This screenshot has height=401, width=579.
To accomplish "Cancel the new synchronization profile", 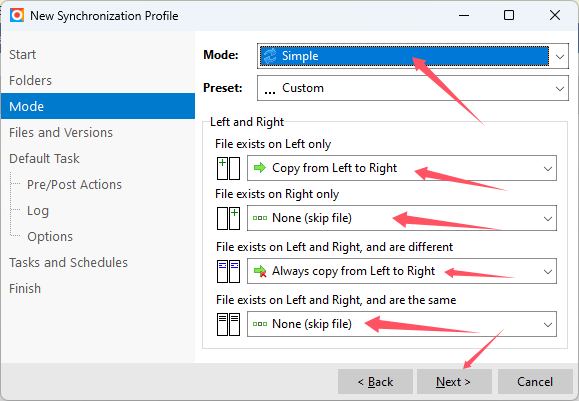I will tap(535, 382).
